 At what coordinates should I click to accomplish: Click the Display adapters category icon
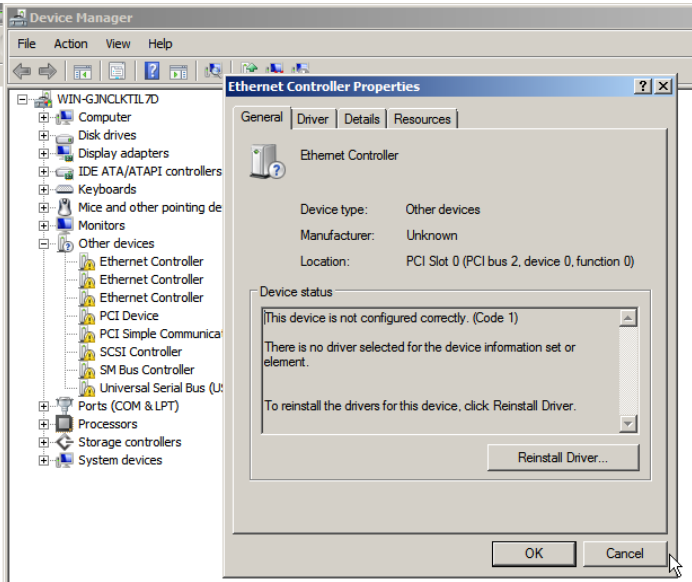64,153
